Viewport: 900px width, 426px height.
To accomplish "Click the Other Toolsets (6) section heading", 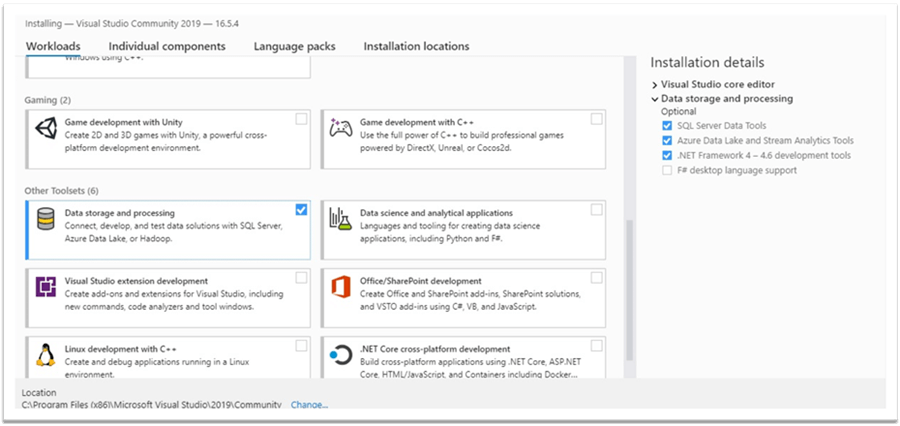I will point(61,191).
